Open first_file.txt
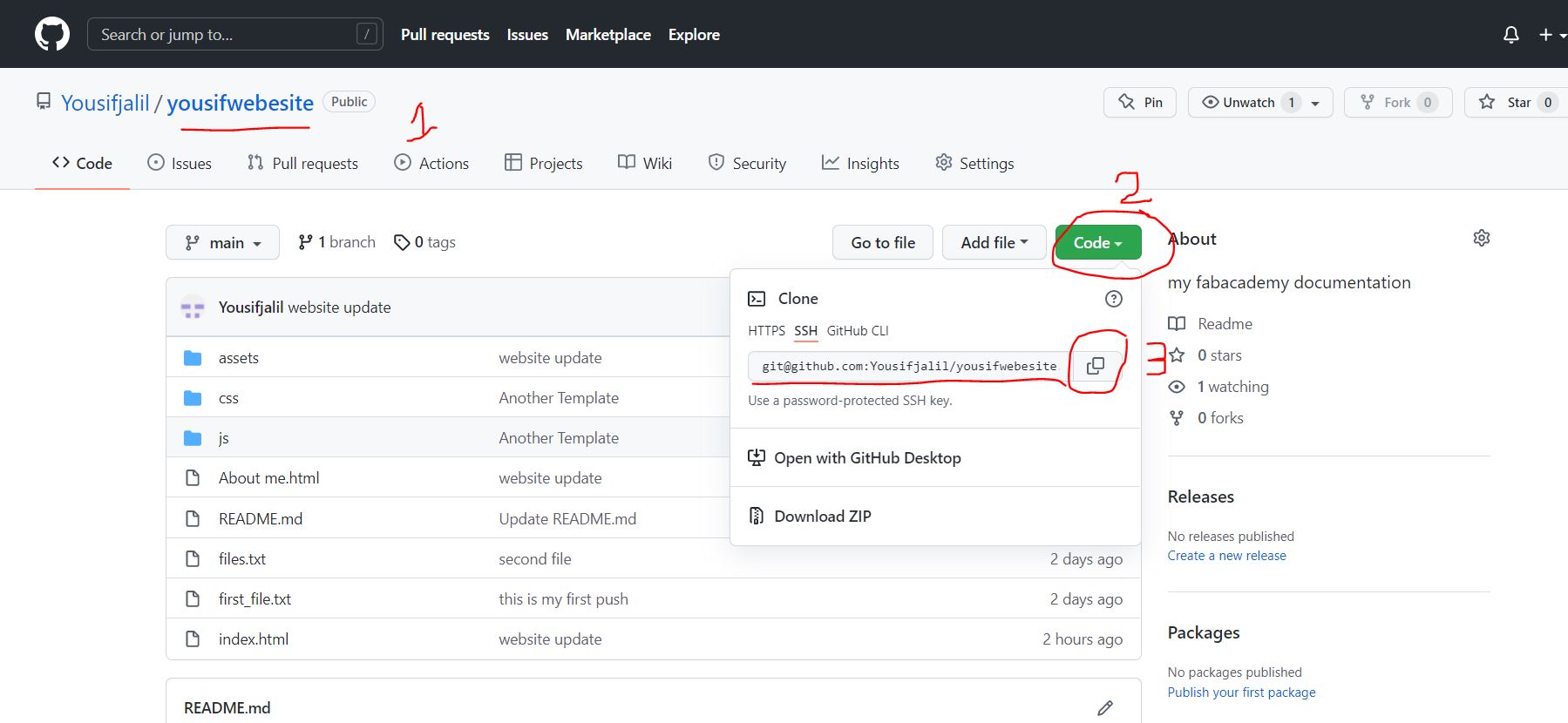 (255, 599)
